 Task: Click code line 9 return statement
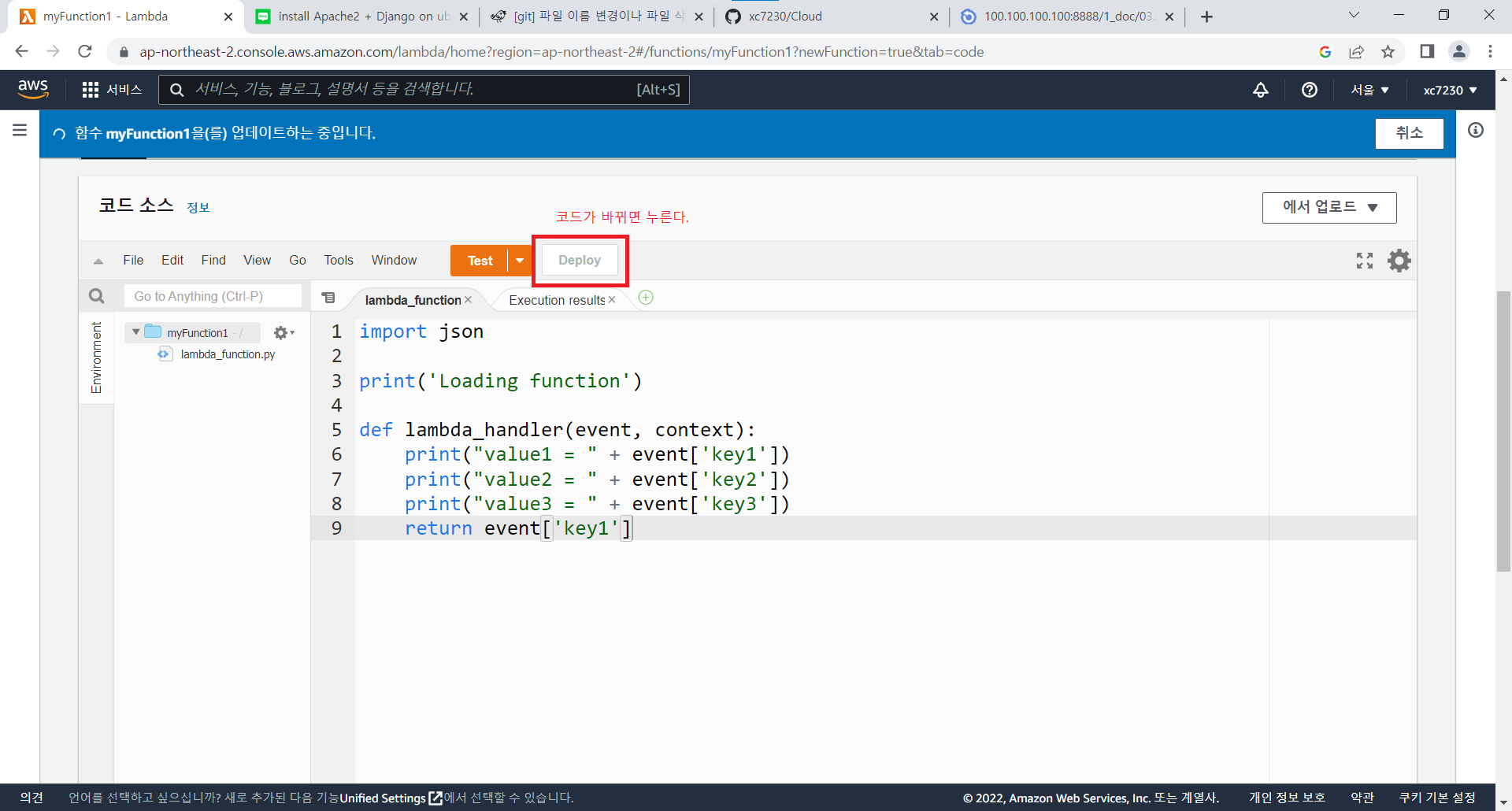pyautogui.click(x=518, y=528)
